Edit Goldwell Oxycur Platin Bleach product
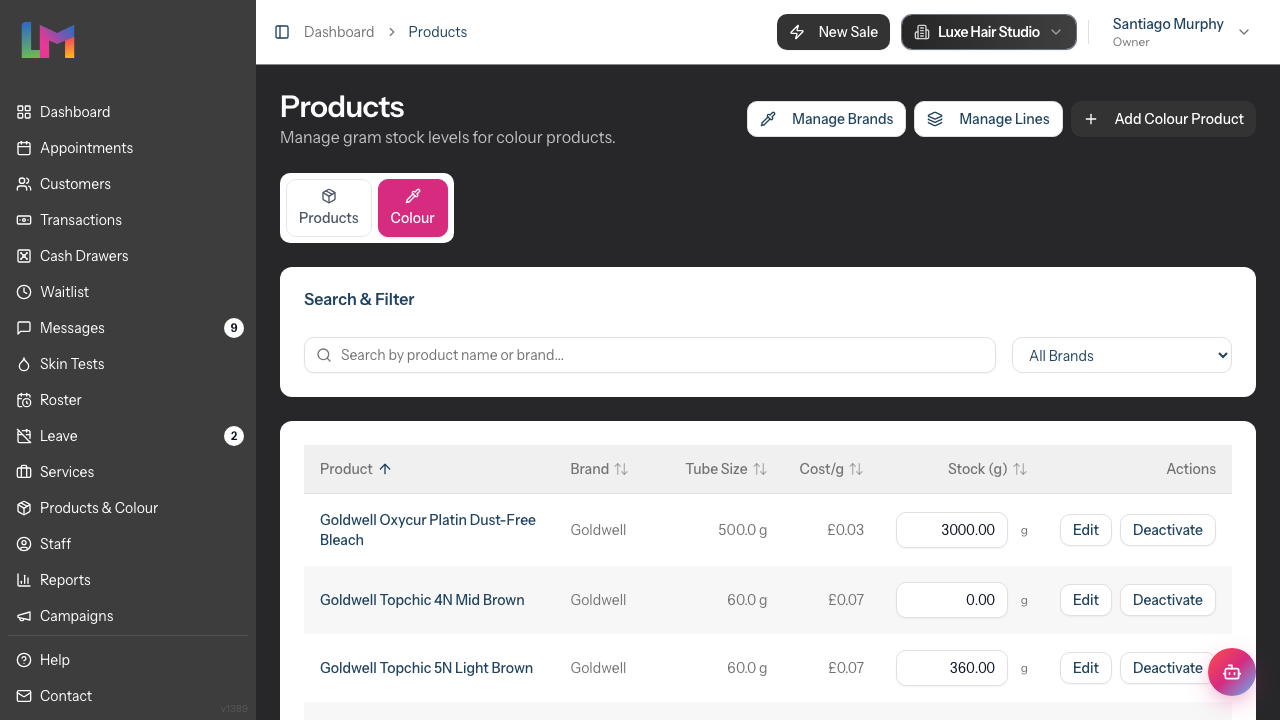1280x720 pixels. coord(1086,530)
